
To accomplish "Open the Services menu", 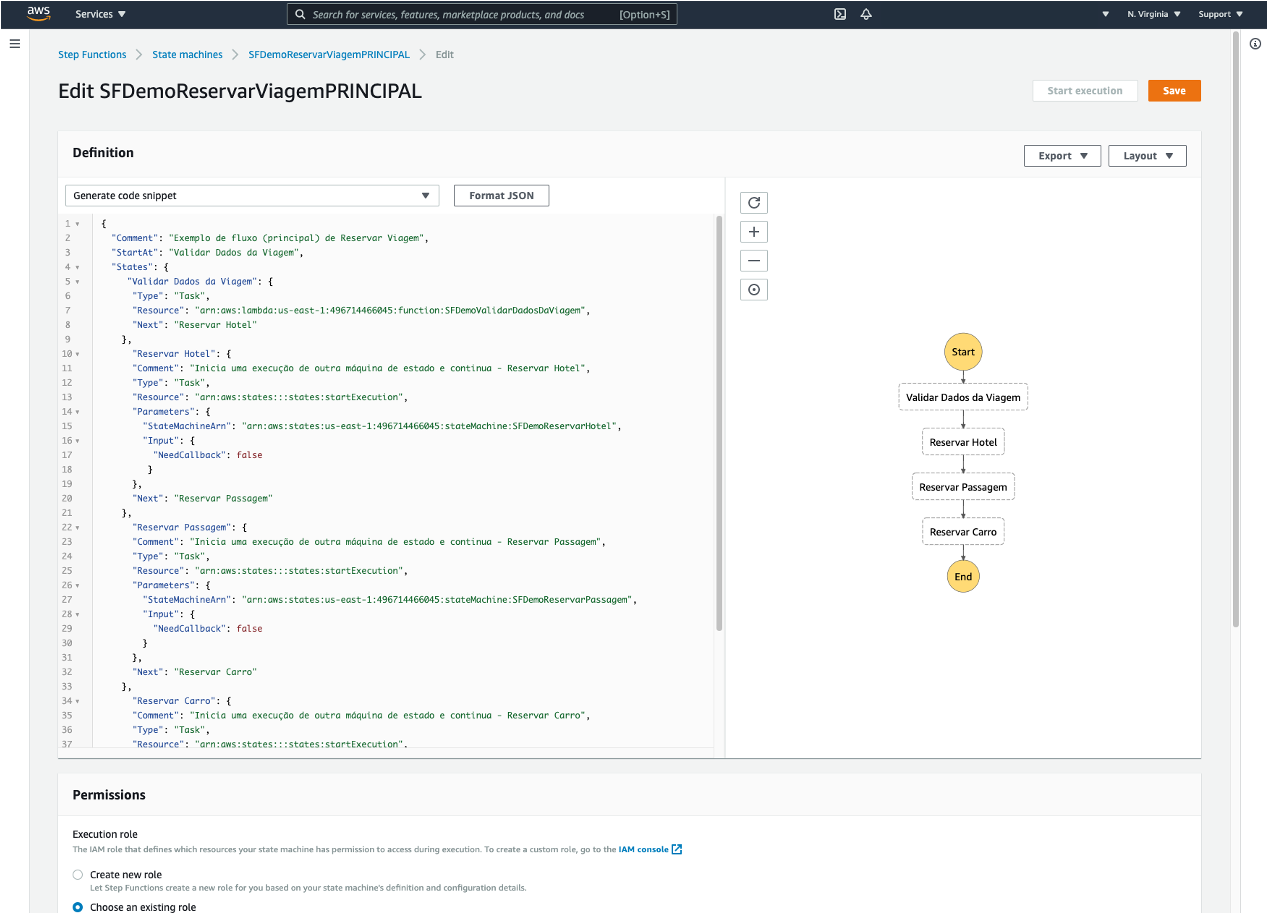I will point(101,14).
